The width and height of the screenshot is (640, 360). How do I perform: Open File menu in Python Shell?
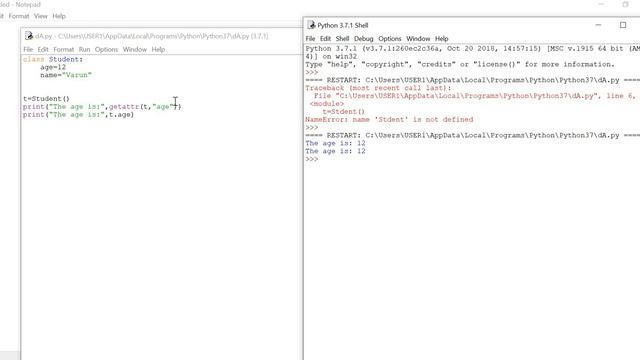[x=310, y=39]
